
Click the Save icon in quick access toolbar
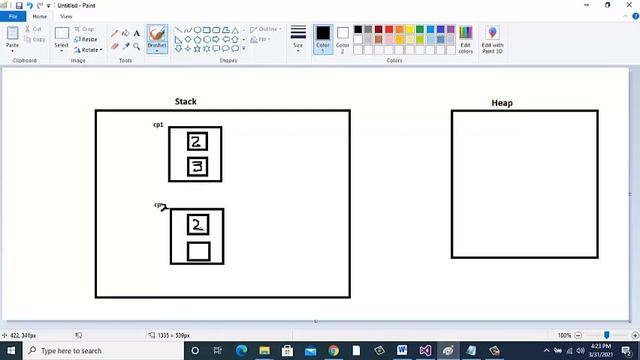(19, 5)
